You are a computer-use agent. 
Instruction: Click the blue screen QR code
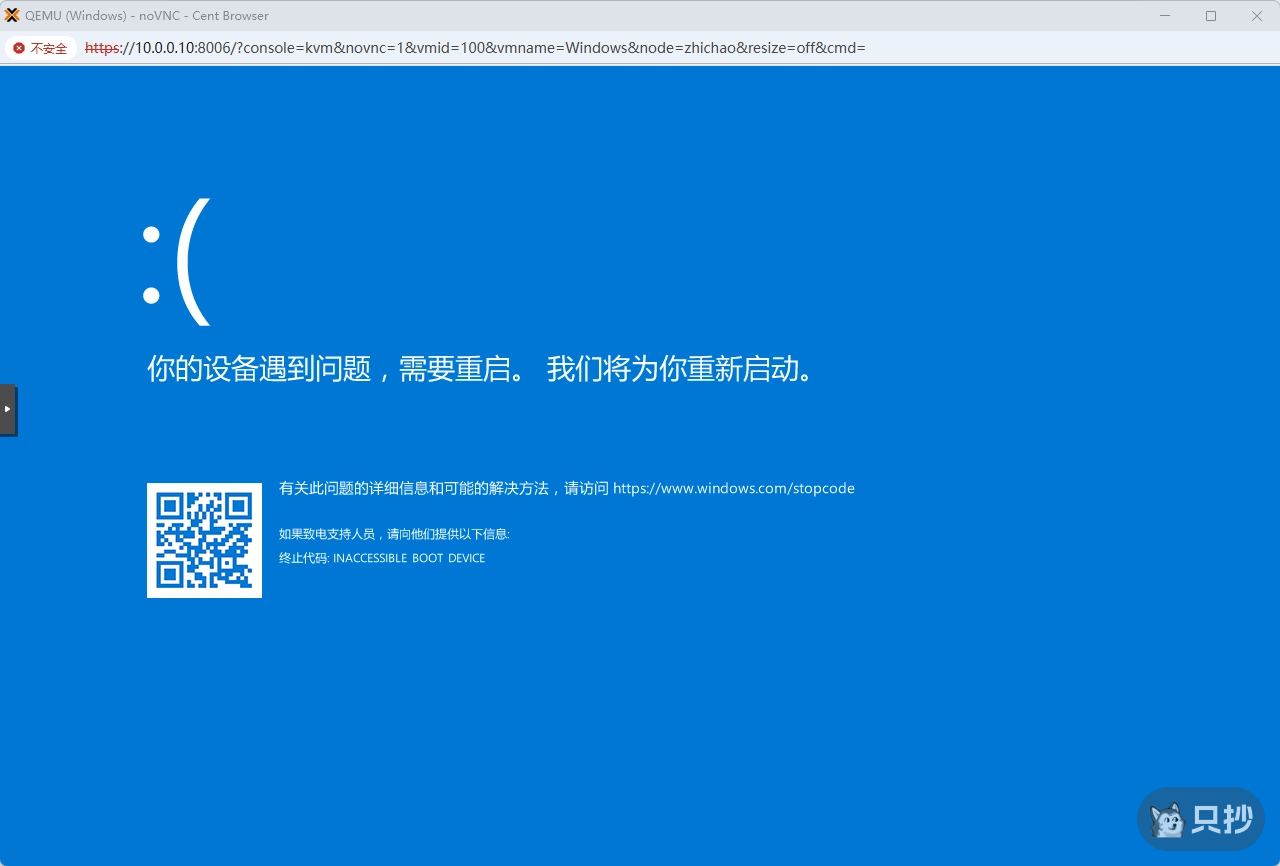pos(204,540)
